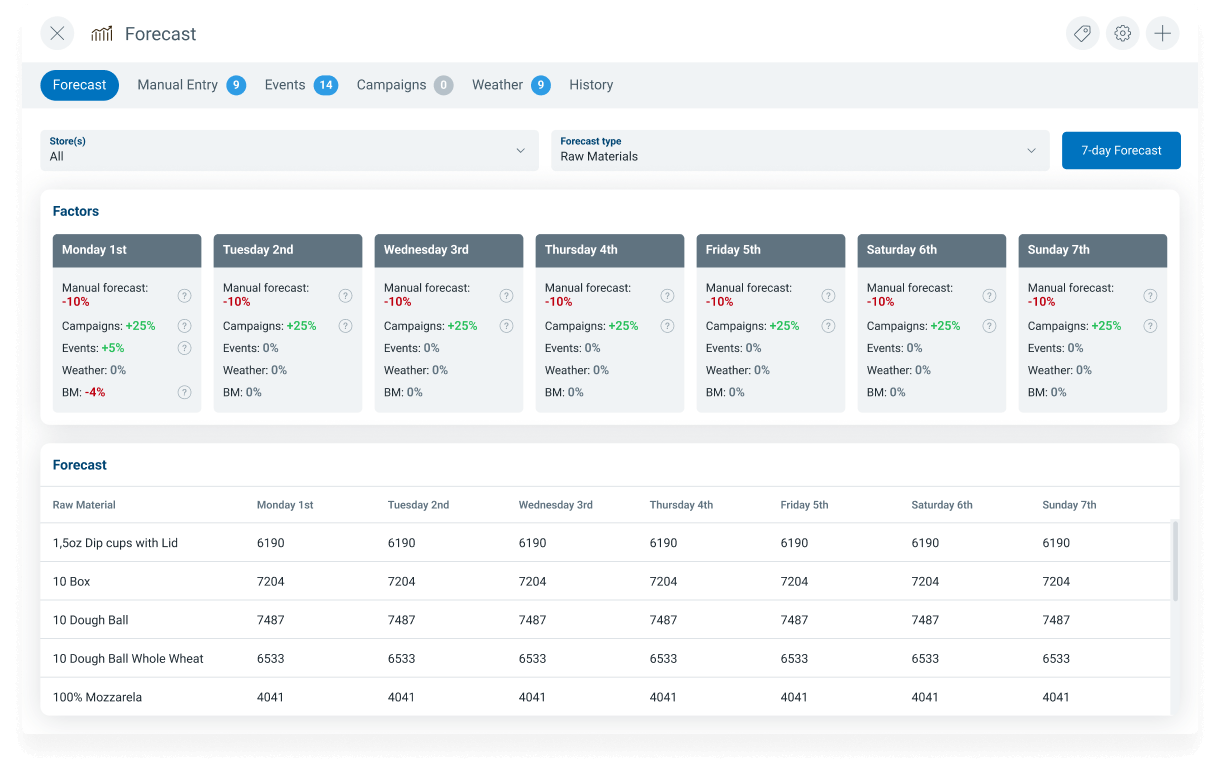Go to the Campaigns tab
This screenshot has height=774, width=1220.
point(405,85)
